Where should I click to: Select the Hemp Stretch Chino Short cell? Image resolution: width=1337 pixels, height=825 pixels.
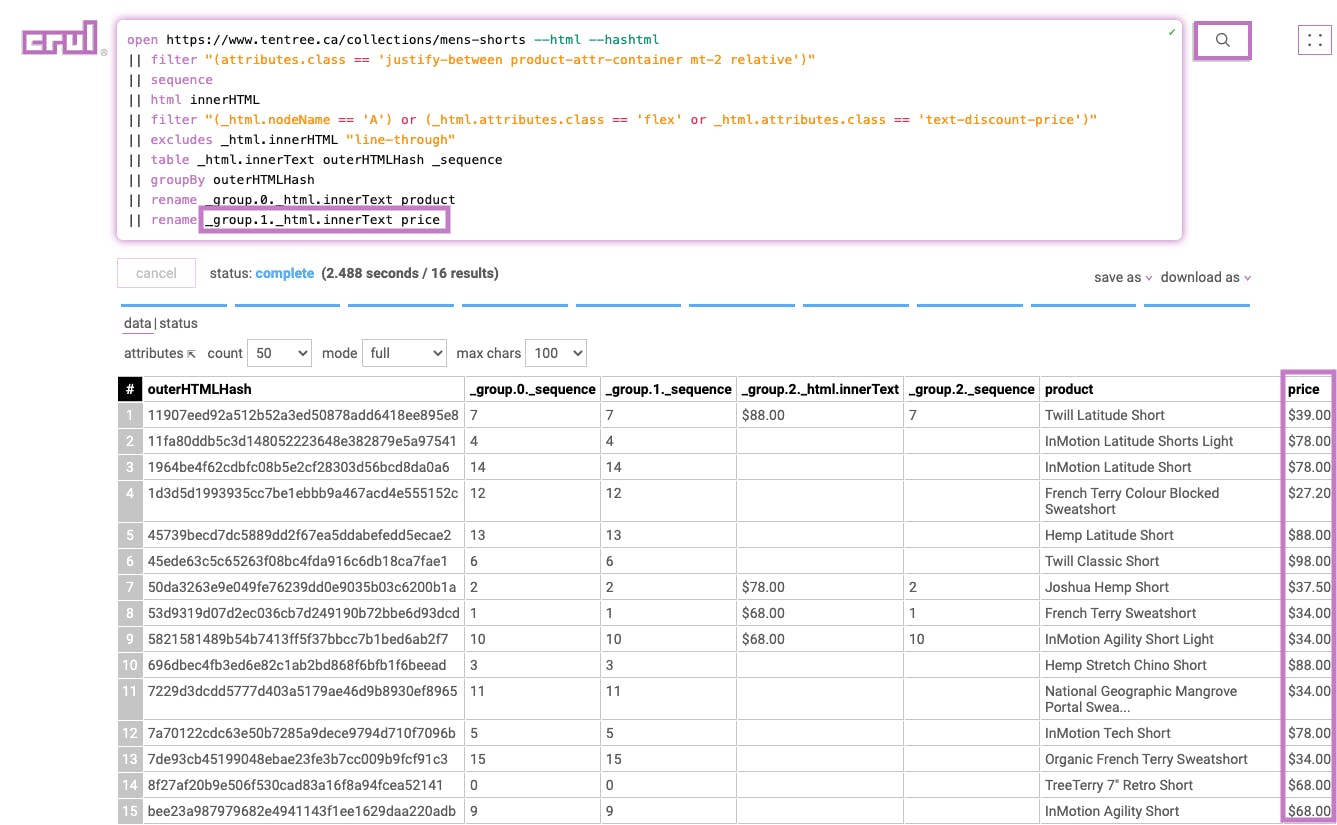coord(1161,665)
